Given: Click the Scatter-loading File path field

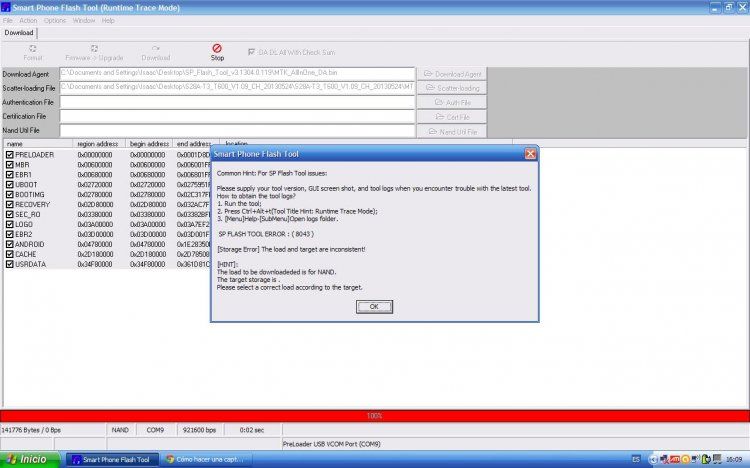Looking at the screenshot, I should click(x=237, y=88).
